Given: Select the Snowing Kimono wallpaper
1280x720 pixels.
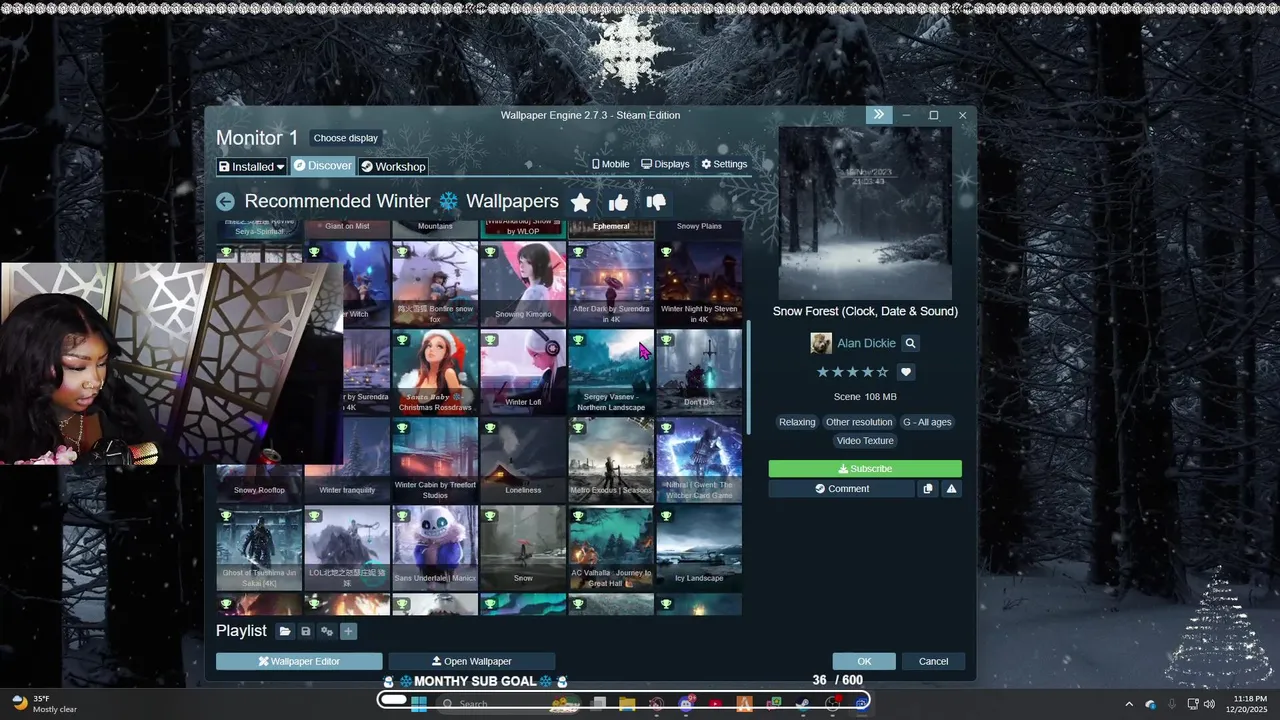Looking at the screenshot, I should point(523,284).
